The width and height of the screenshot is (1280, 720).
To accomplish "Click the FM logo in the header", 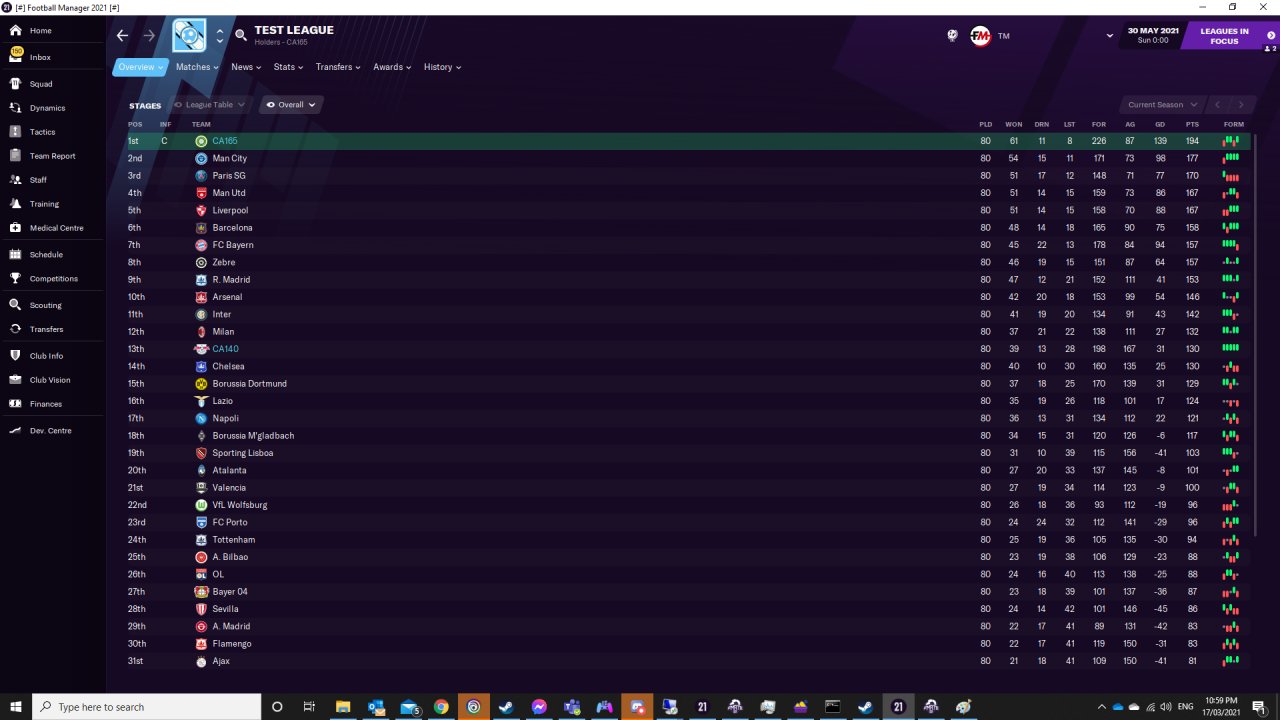I will (x=980, y=35).
